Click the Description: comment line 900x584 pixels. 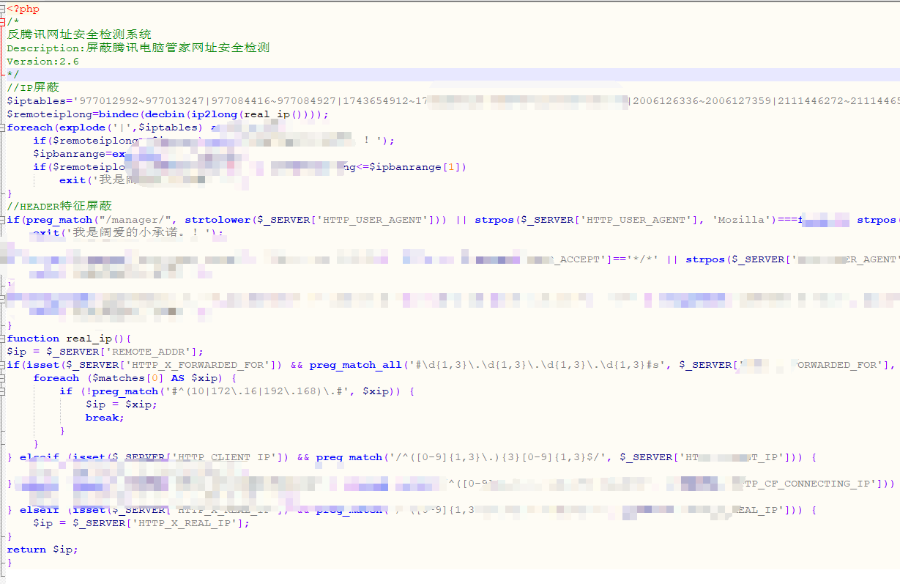[x=138, y=48]
